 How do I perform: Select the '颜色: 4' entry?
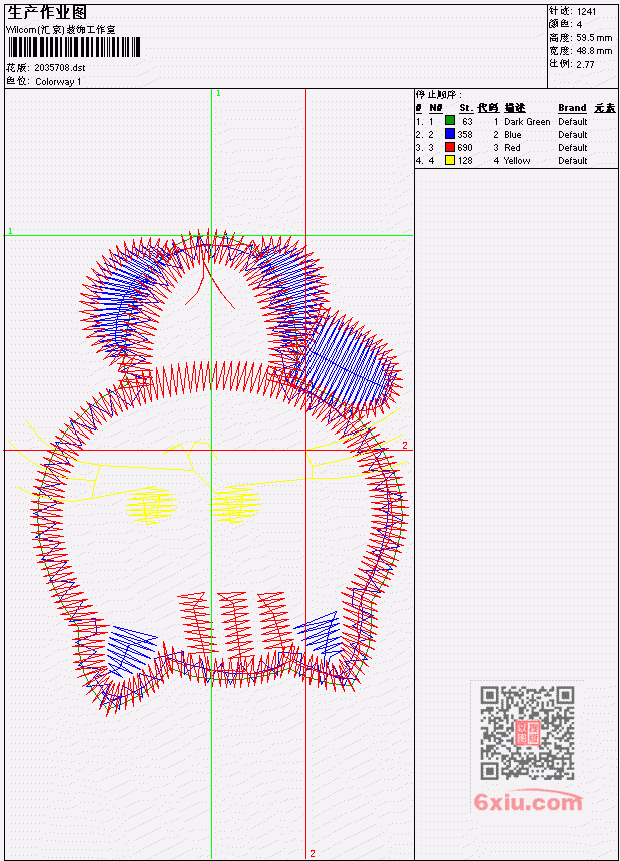pos(566,24)
